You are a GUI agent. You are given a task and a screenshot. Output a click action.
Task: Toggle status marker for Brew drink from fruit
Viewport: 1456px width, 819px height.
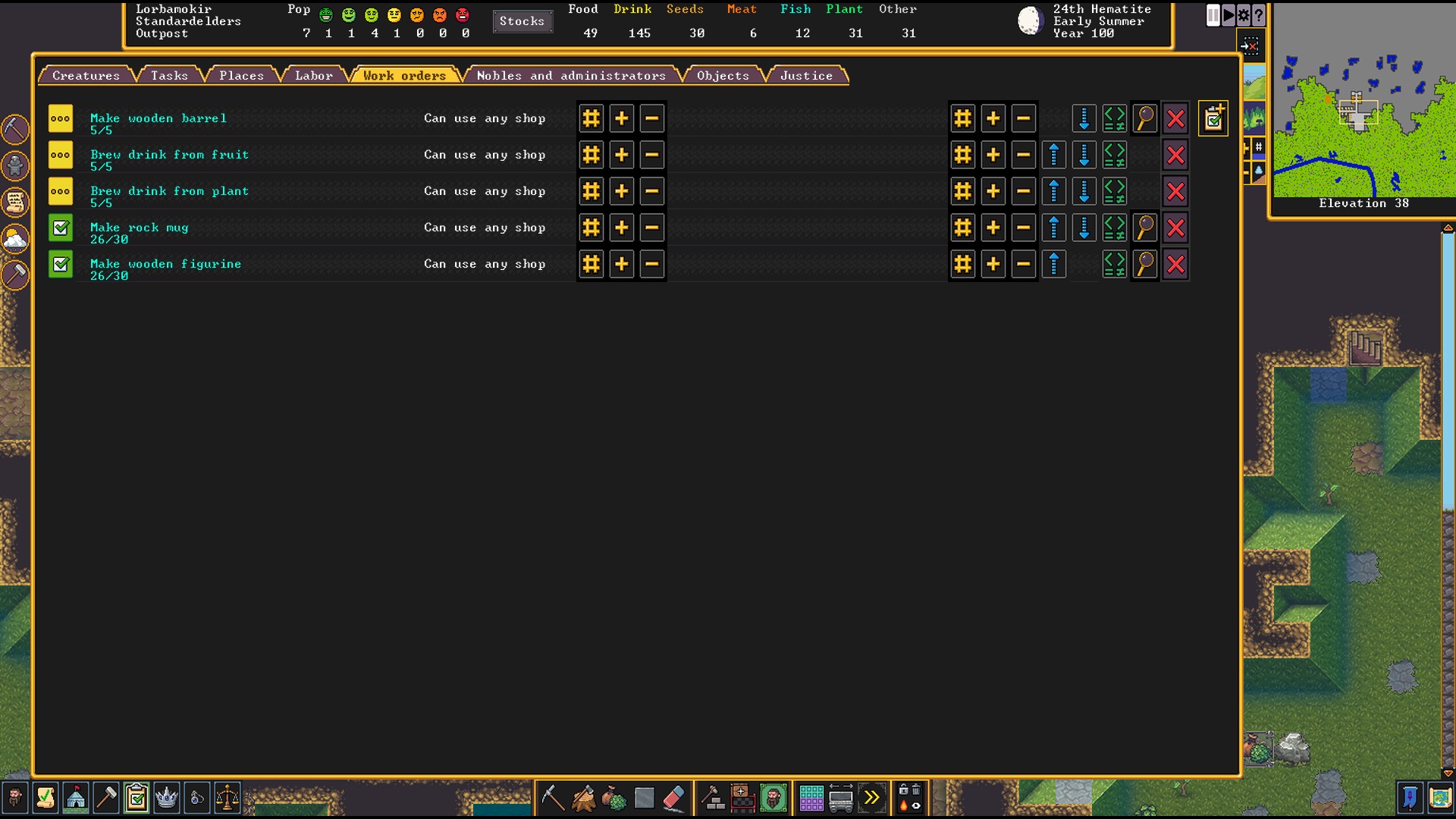click(x=61, y=155)
